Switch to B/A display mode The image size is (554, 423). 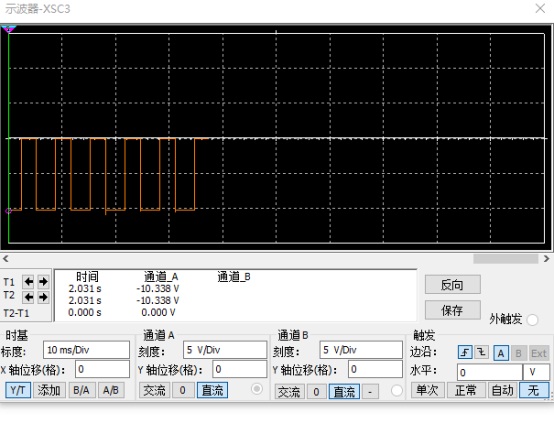click(81, 390)
